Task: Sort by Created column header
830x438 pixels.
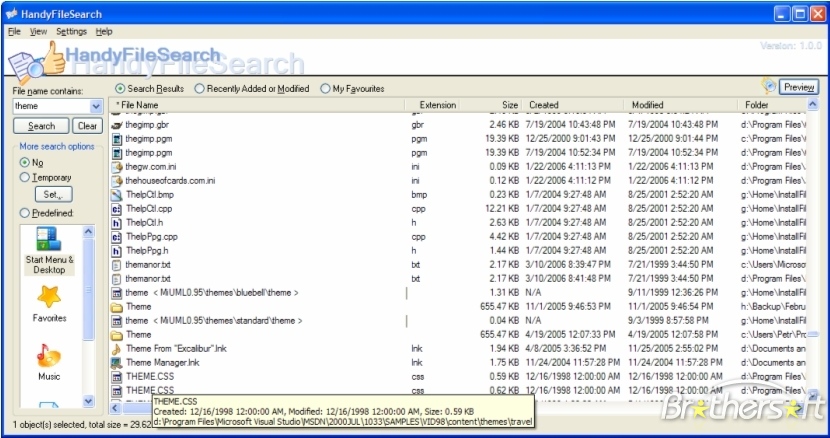Action: [574, 105]
